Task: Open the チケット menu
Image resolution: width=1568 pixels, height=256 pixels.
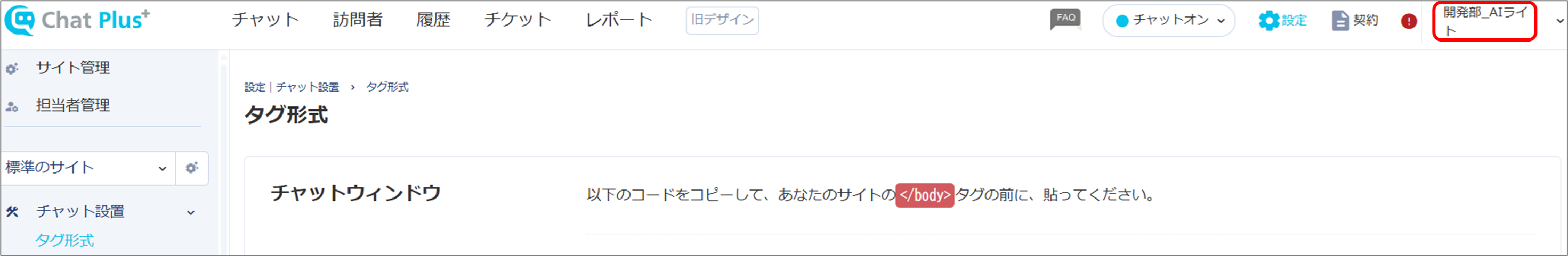Action: click(x=518, y=20)
